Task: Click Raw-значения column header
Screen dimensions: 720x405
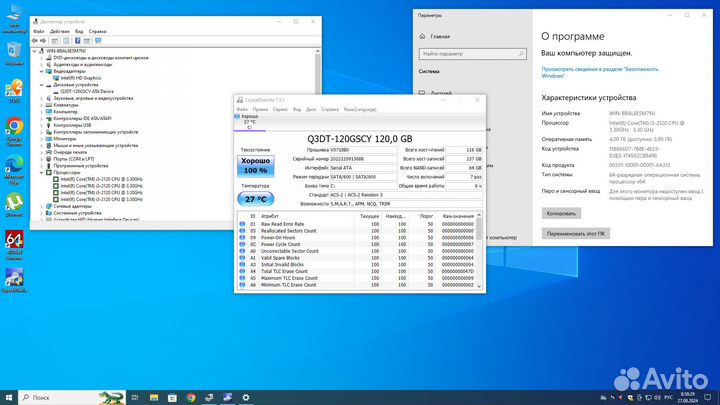Action: 457,216
